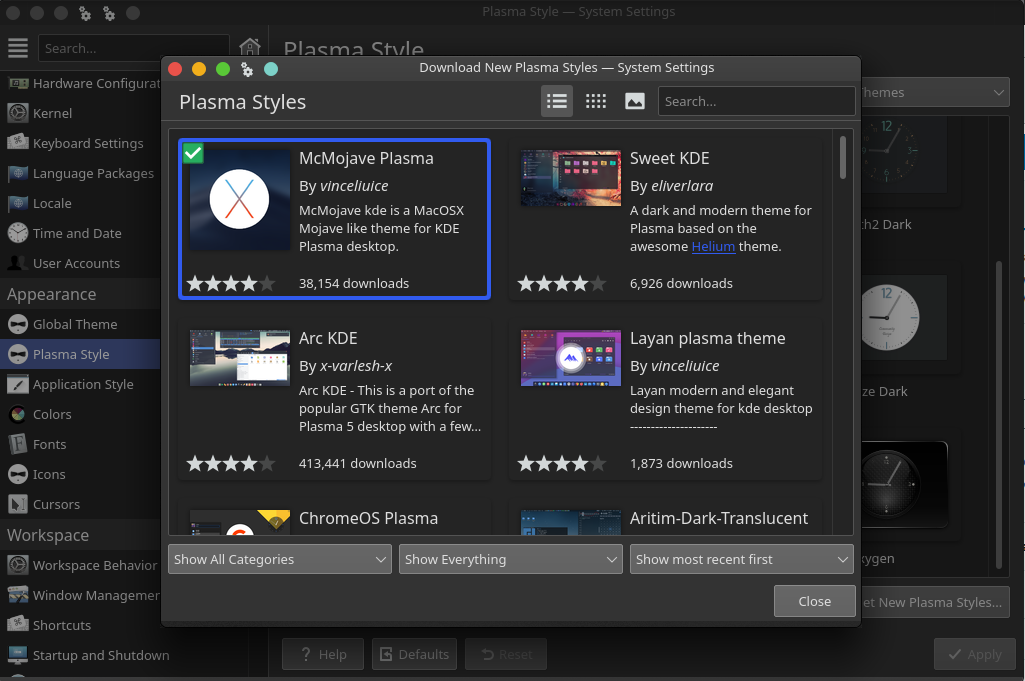Click the "6,926 downloads" text
The image size is (1025, 681).
681,283
